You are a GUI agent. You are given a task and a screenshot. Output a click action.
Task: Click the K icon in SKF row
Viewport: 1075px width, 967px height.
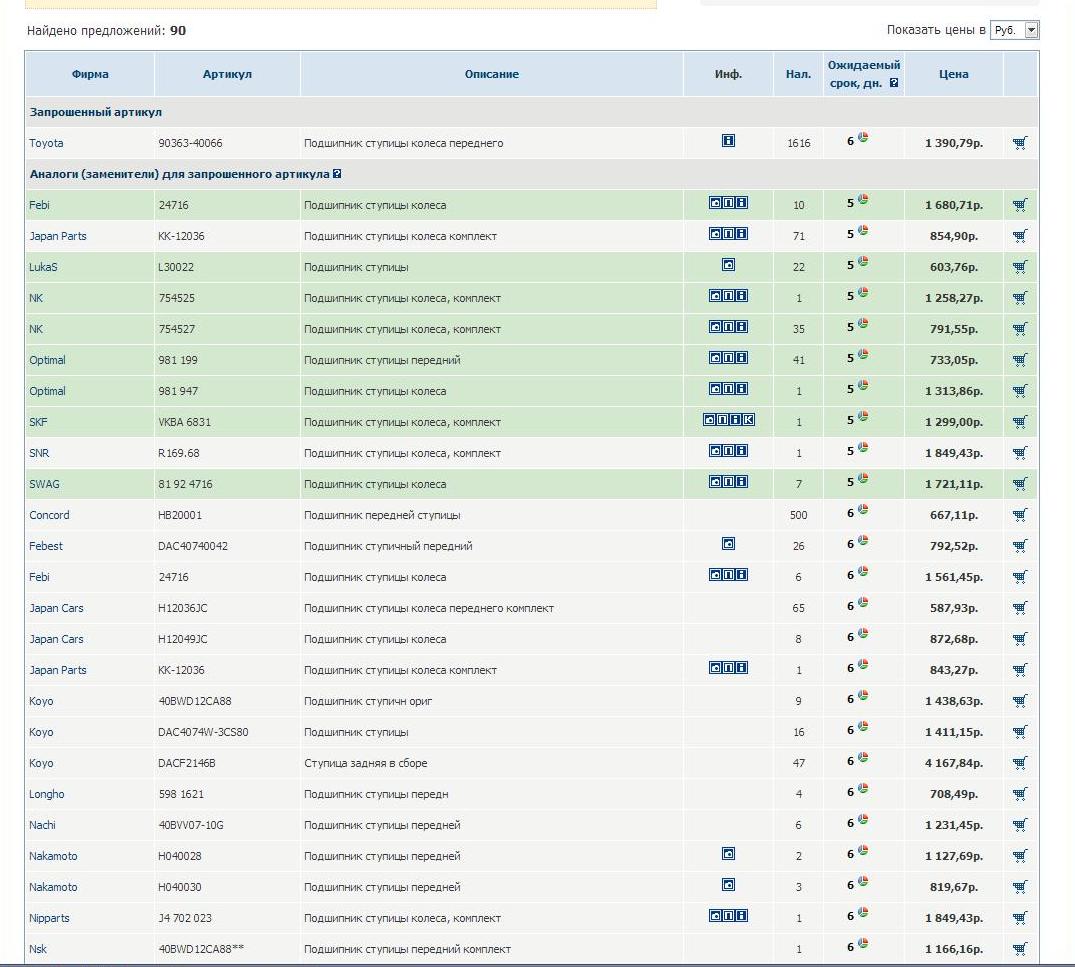click(x=749, y=420)
